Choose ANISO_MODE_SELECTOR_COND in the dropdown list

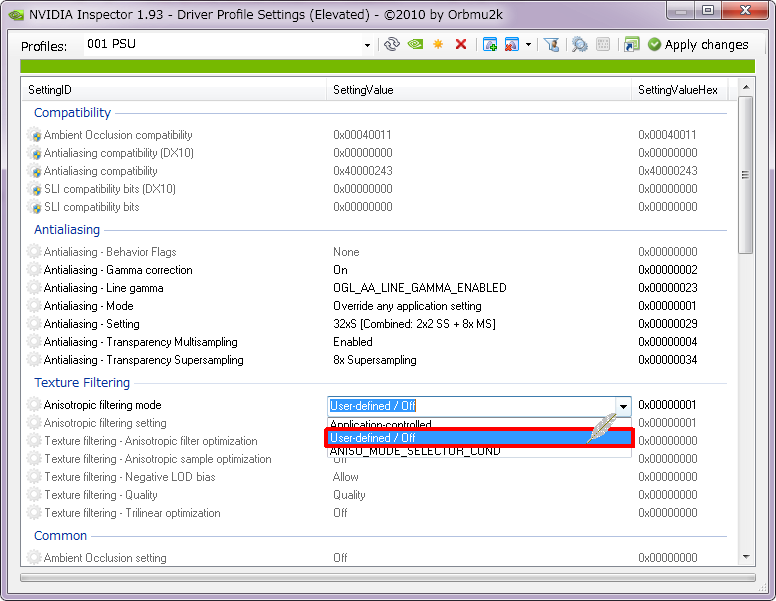click(x=479, y=451)
